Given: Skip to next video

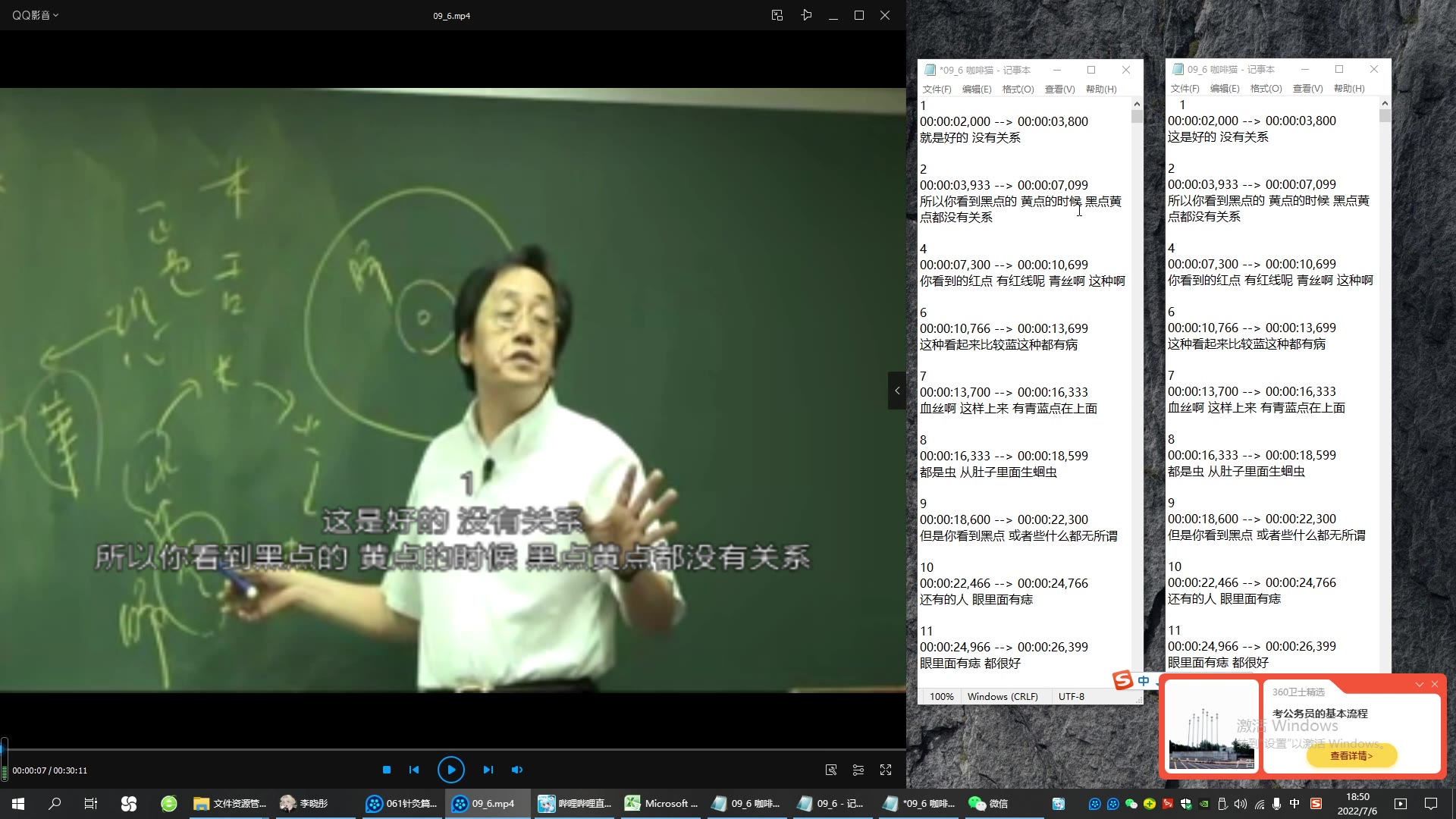Looking at the screenshot, I should [x=488, y=770].
